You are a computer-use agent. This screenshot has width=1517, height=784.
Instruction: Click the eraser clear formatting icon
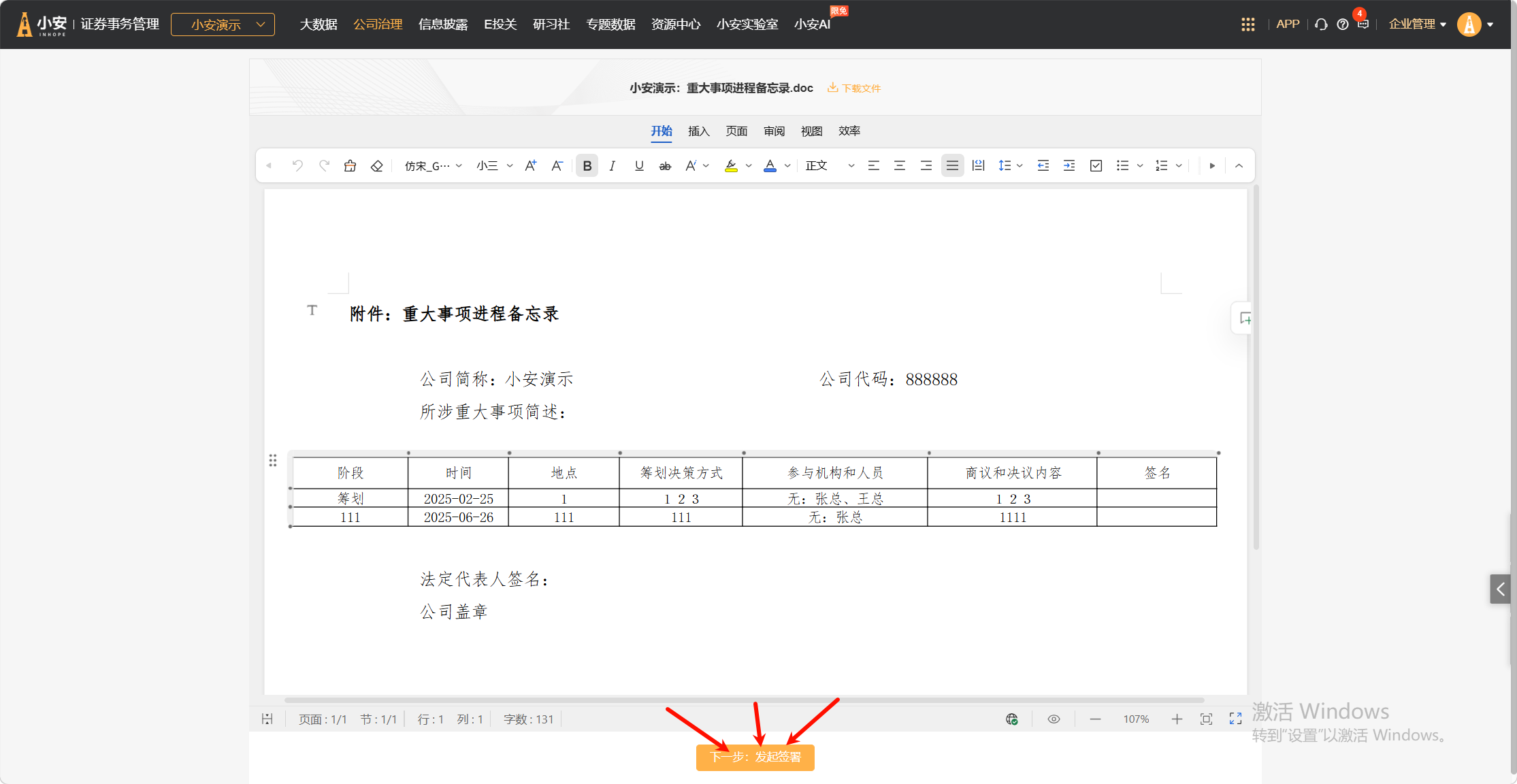pos(376,165)
